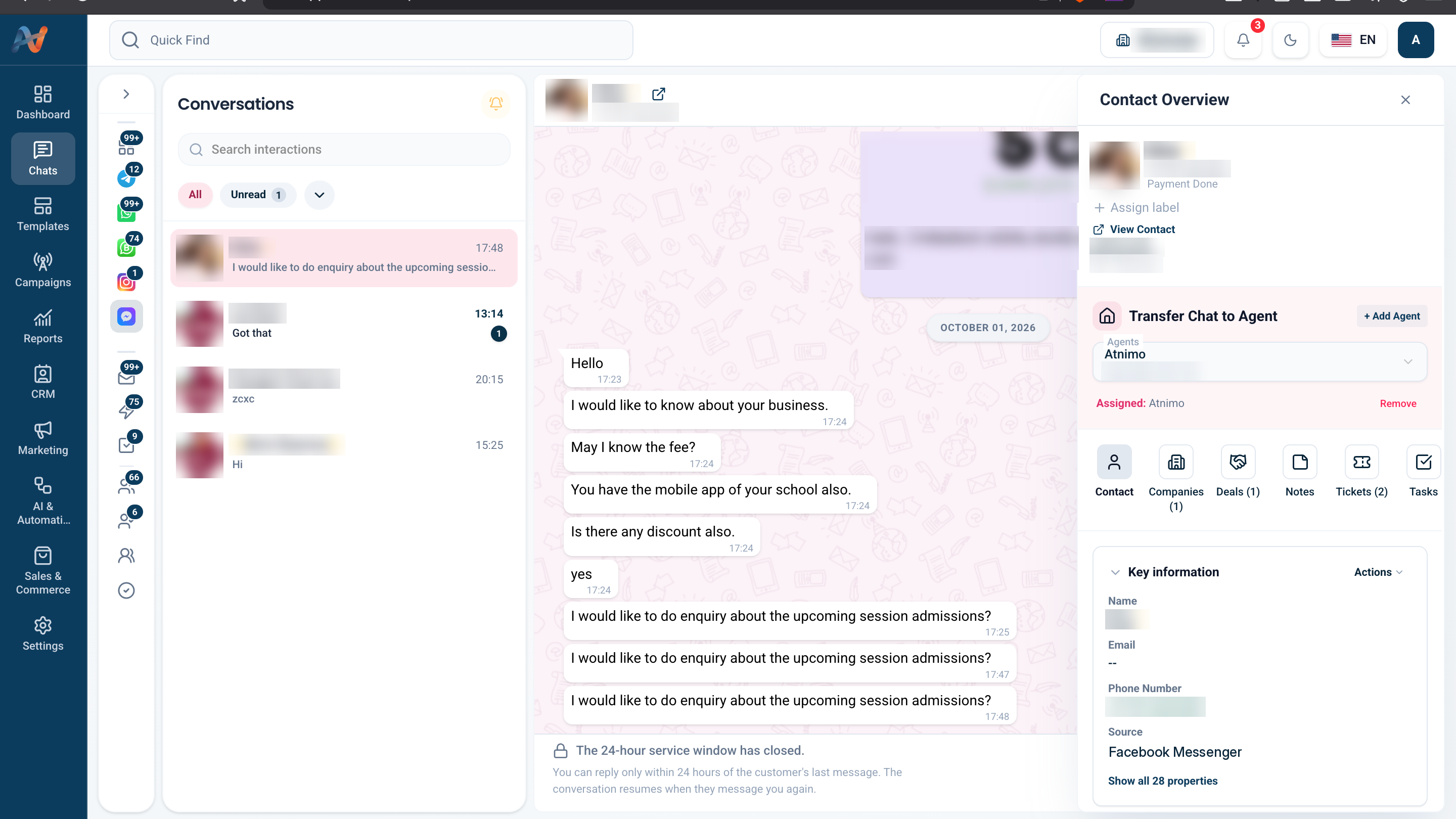Open the Actions dropdown in Key information

click(1378, 572)
